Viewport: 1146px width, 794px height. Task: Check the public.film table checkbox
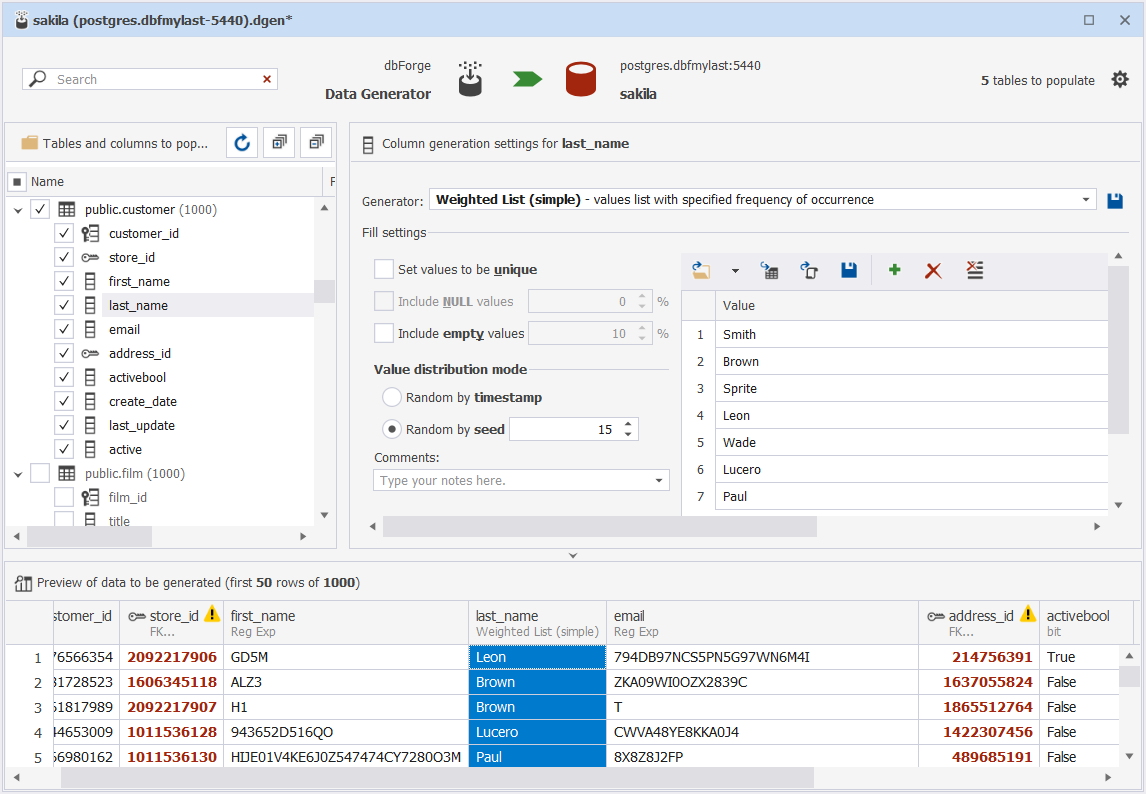(40, 473)
